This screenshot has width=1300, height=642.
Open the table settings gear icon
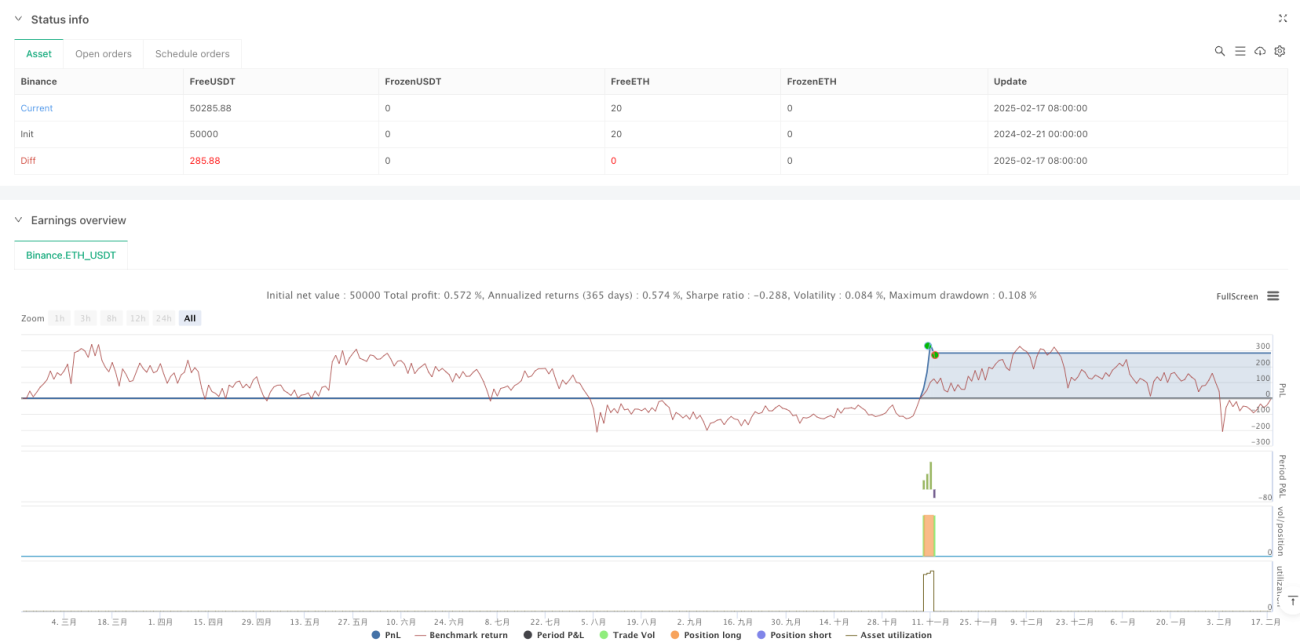point(1279,51)
